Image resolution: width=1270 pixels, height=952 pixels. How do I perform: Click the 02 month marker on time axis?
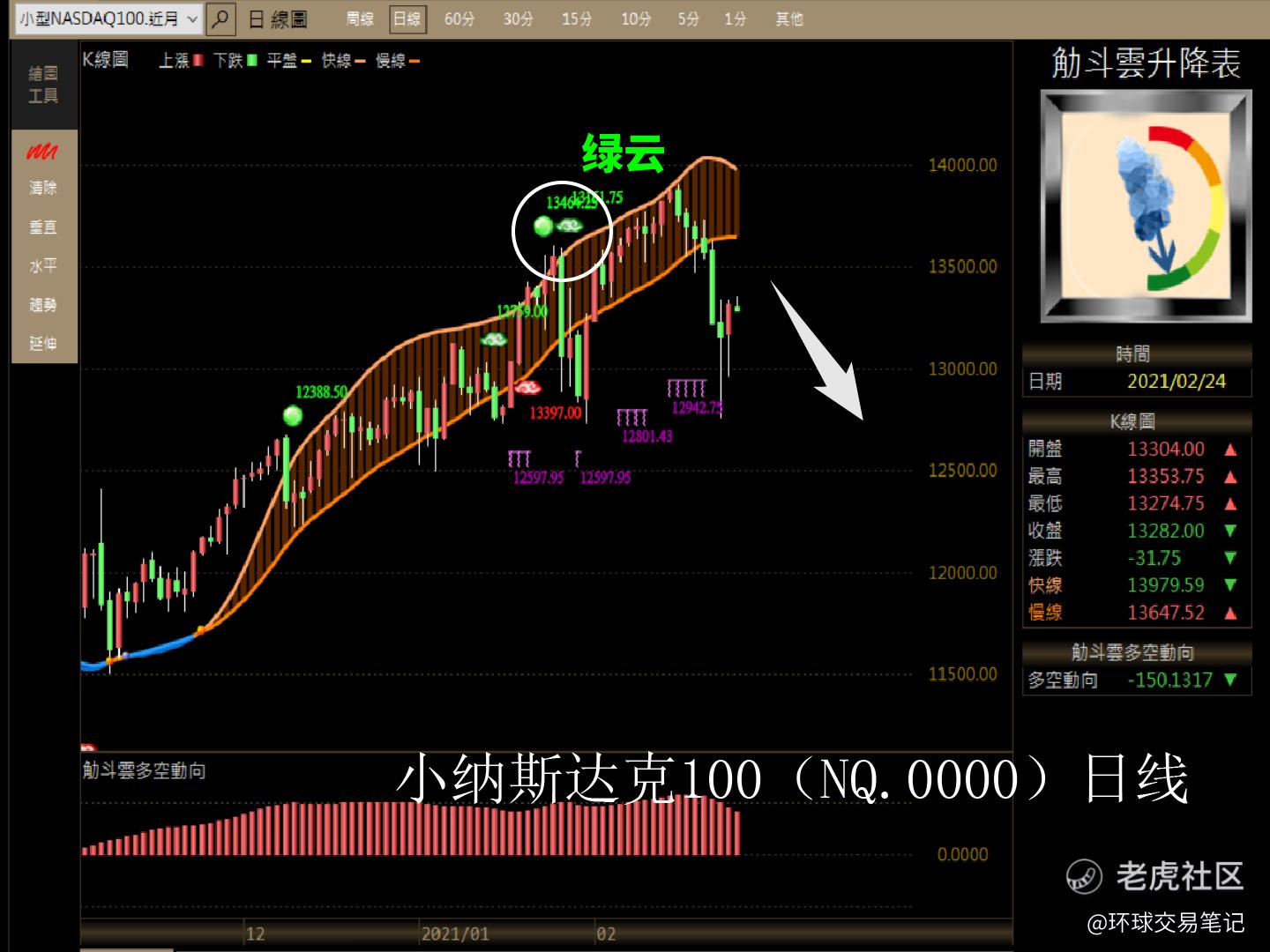606,934
